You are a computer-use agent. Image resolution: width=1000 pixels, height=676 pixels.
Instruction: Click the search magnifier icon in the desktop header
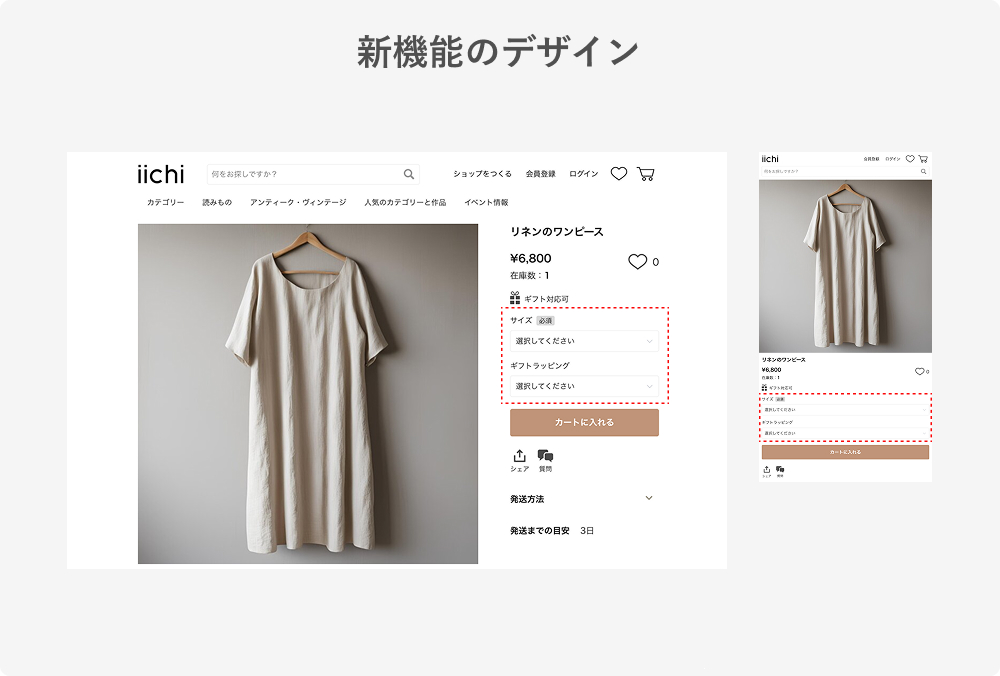point(409,173)
